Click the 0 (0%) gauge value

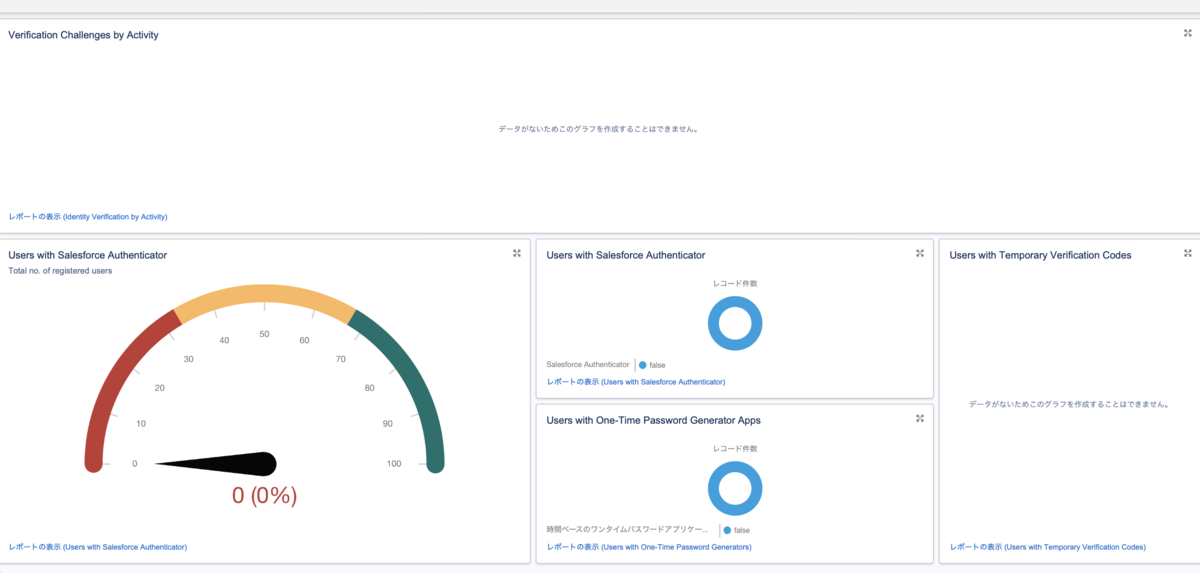[264, 495]
